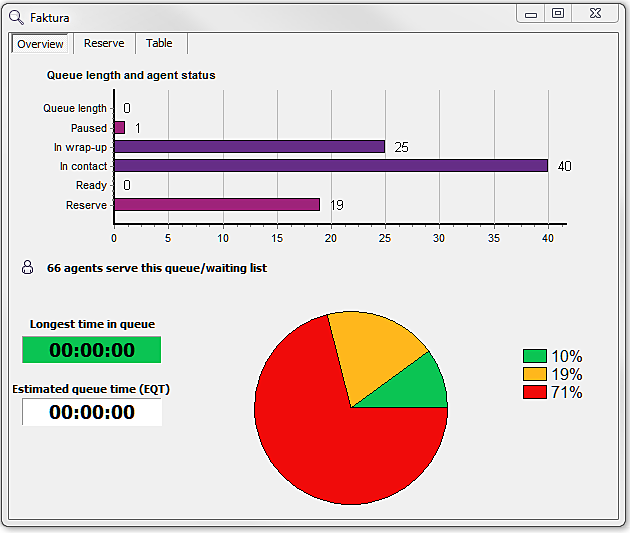Maximize the Faktura window

click(x=558, y=14)
